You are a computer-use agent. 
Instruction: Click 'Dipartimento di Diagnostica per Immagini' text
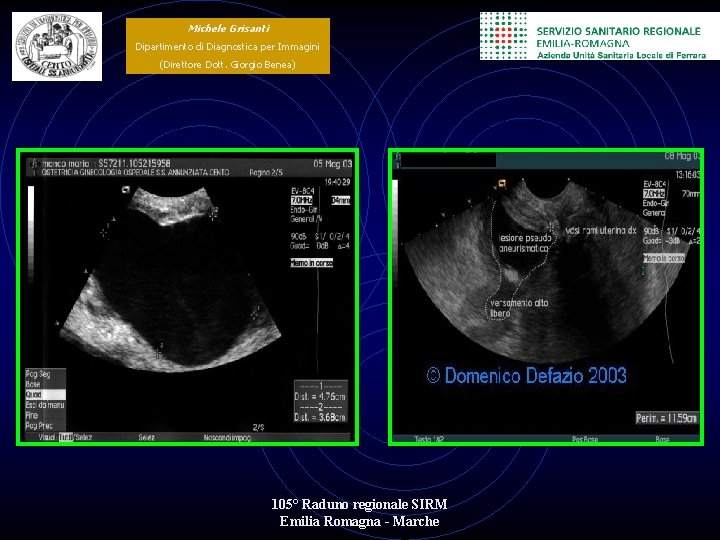227,46
